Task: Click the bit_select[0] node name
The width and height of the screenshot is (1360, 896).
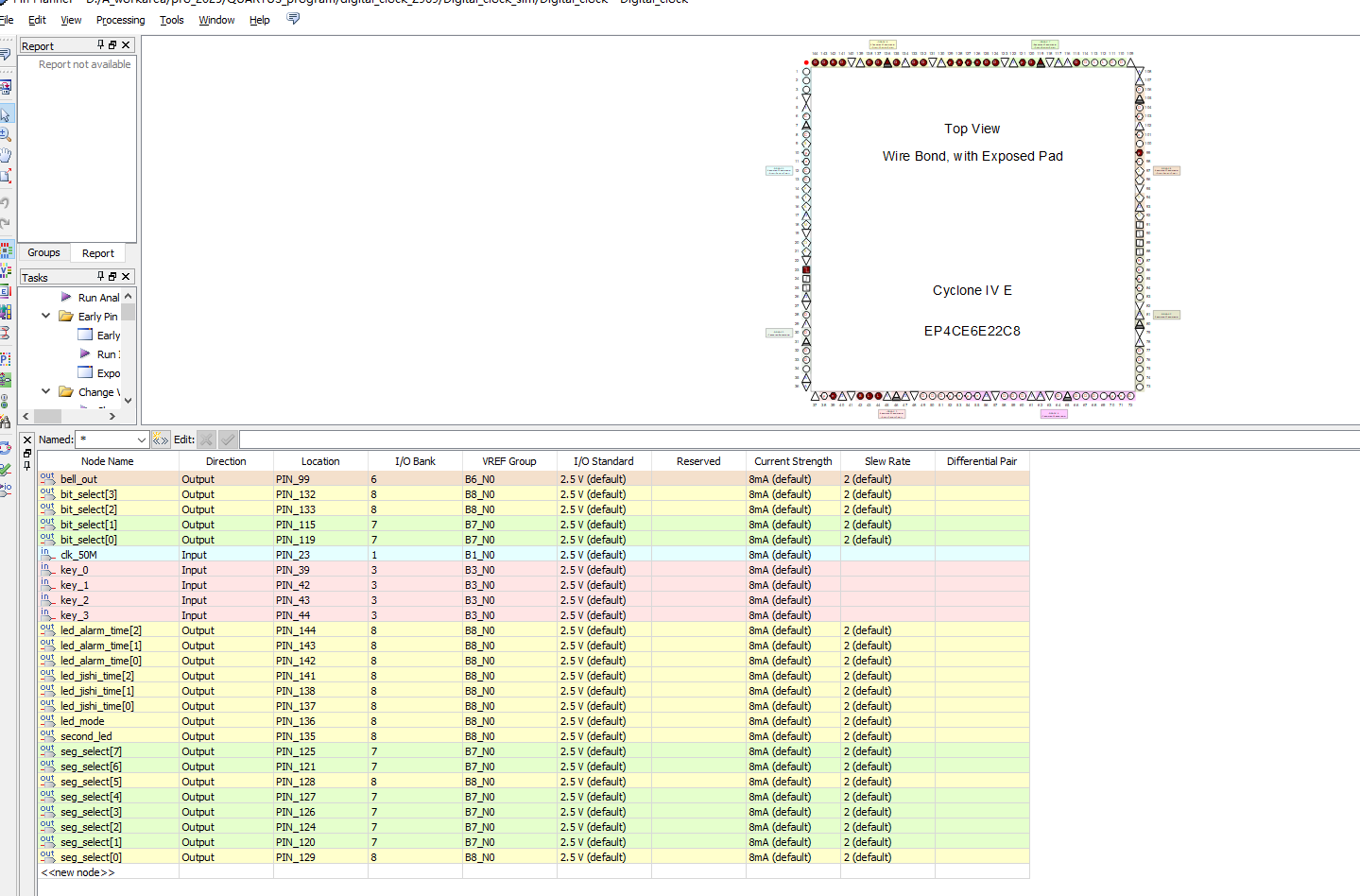Action: (89, 540)
